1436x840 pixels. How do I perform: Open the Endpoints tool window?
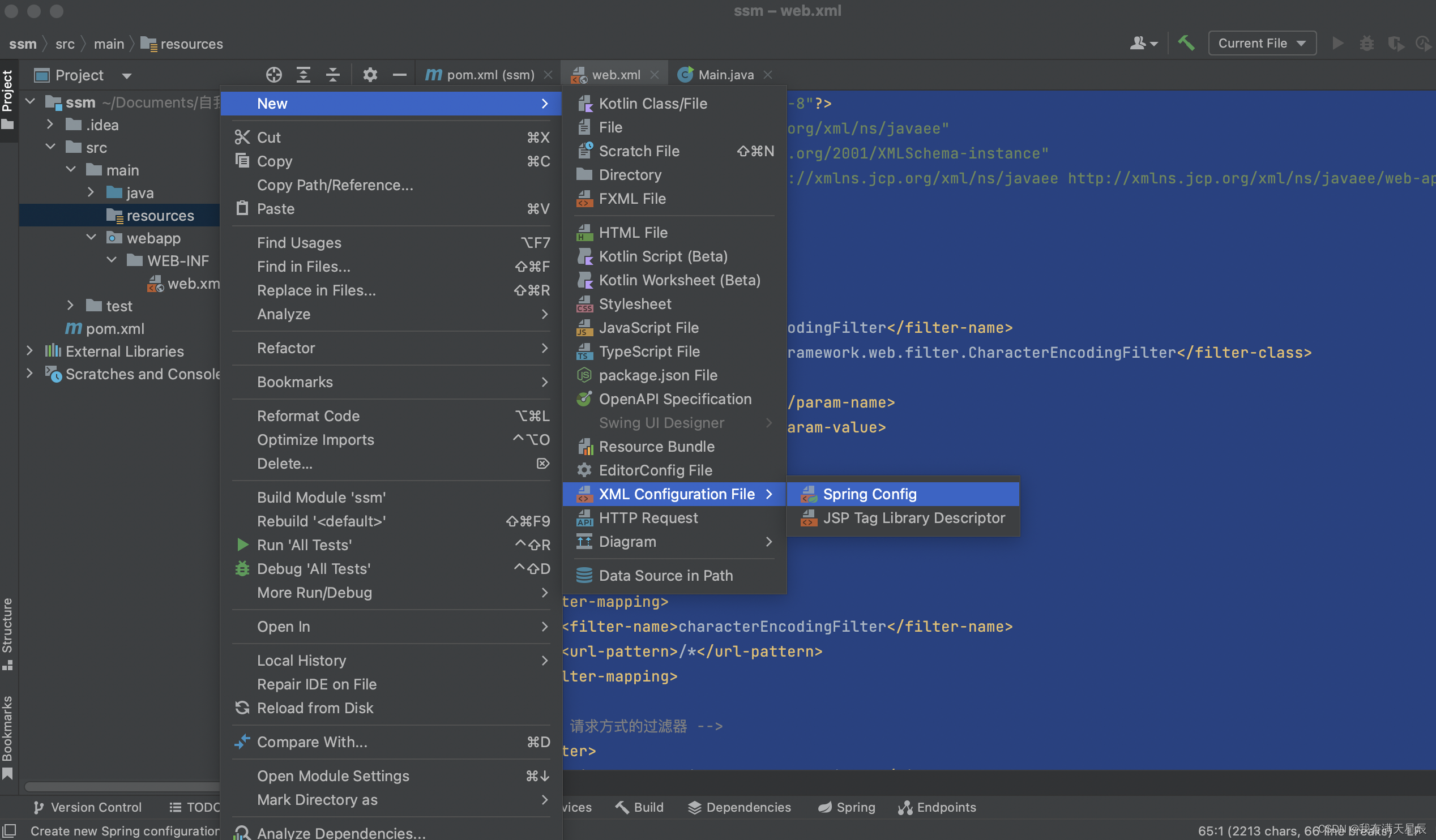click(937, 807)
